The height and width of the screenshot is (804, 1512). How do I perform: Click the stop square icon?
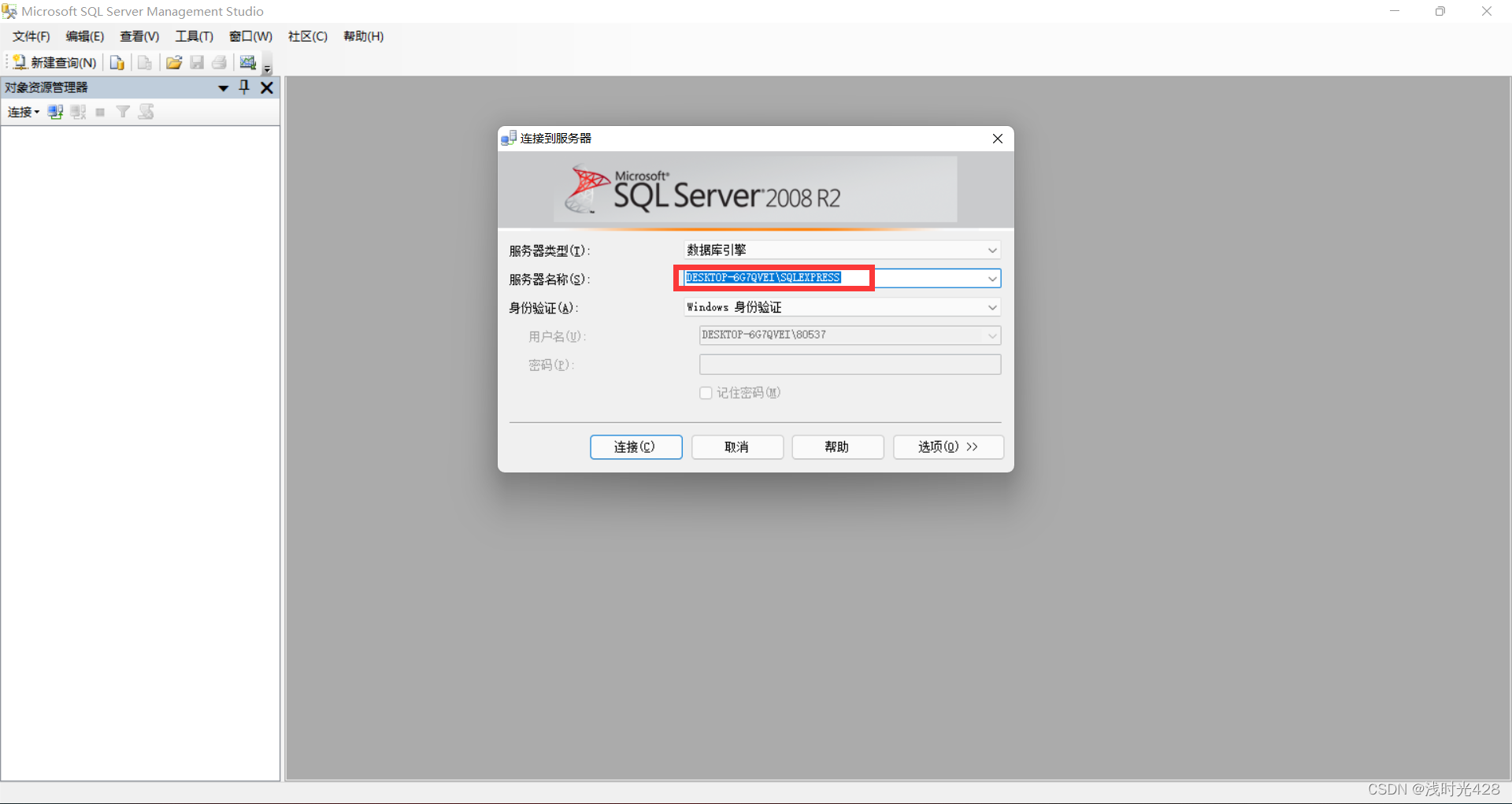click(x=100, y=112)
